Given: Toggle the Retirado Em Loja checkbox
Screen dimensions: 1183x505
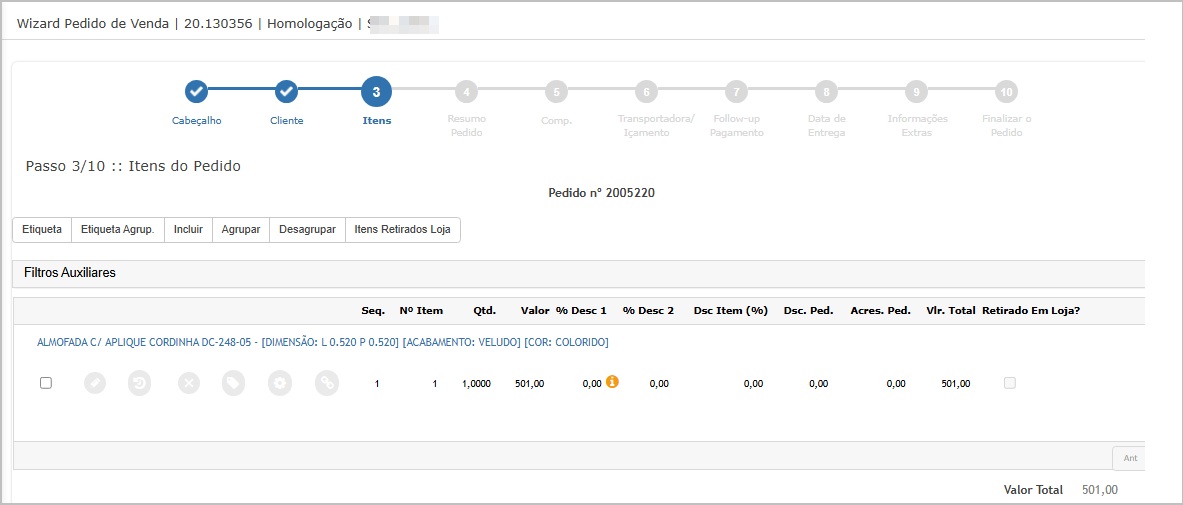Looking at the screenshot, I should [1009, 383].
